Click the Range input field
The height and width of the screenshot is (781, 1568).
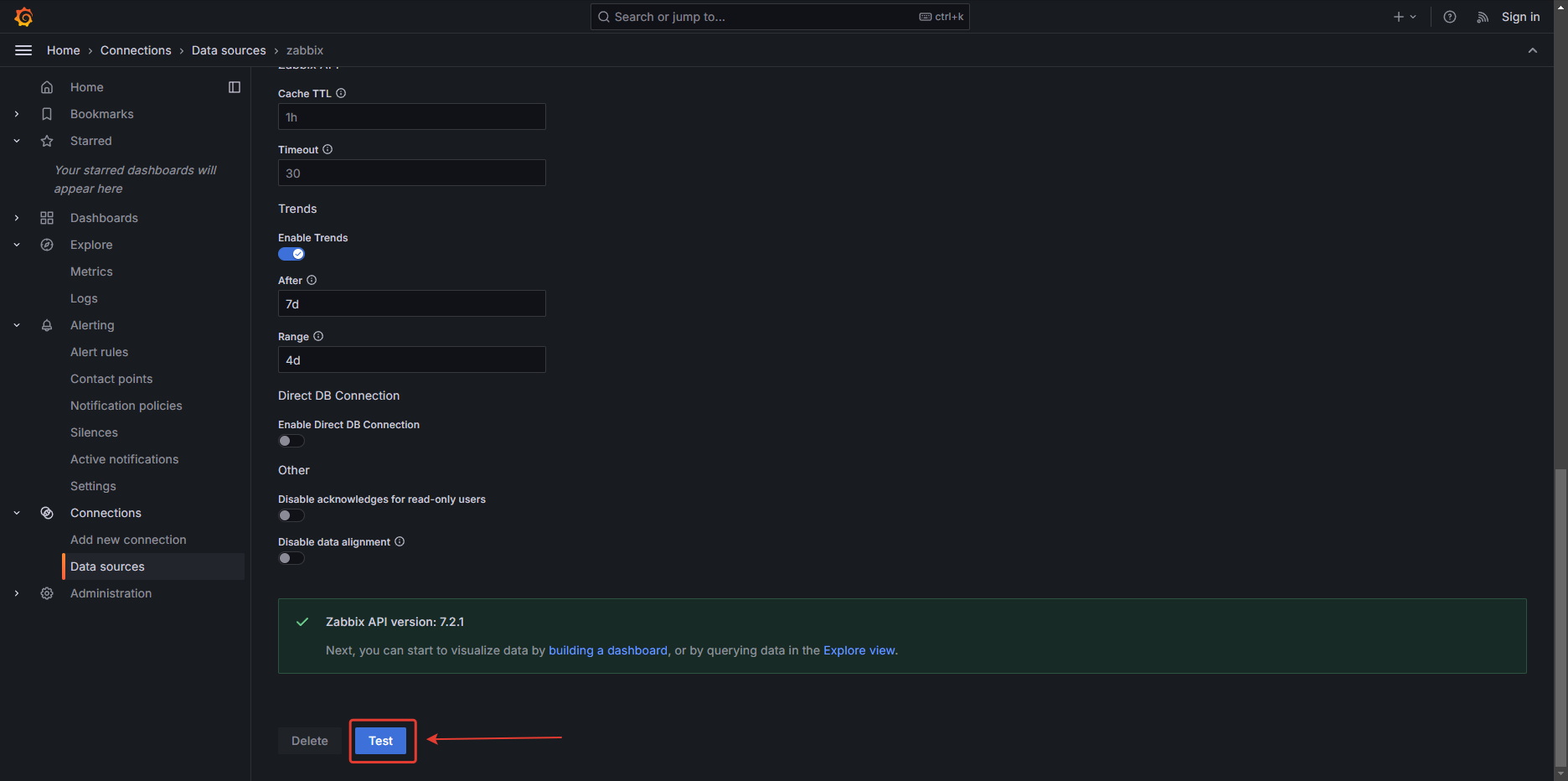tap(412, 359)
